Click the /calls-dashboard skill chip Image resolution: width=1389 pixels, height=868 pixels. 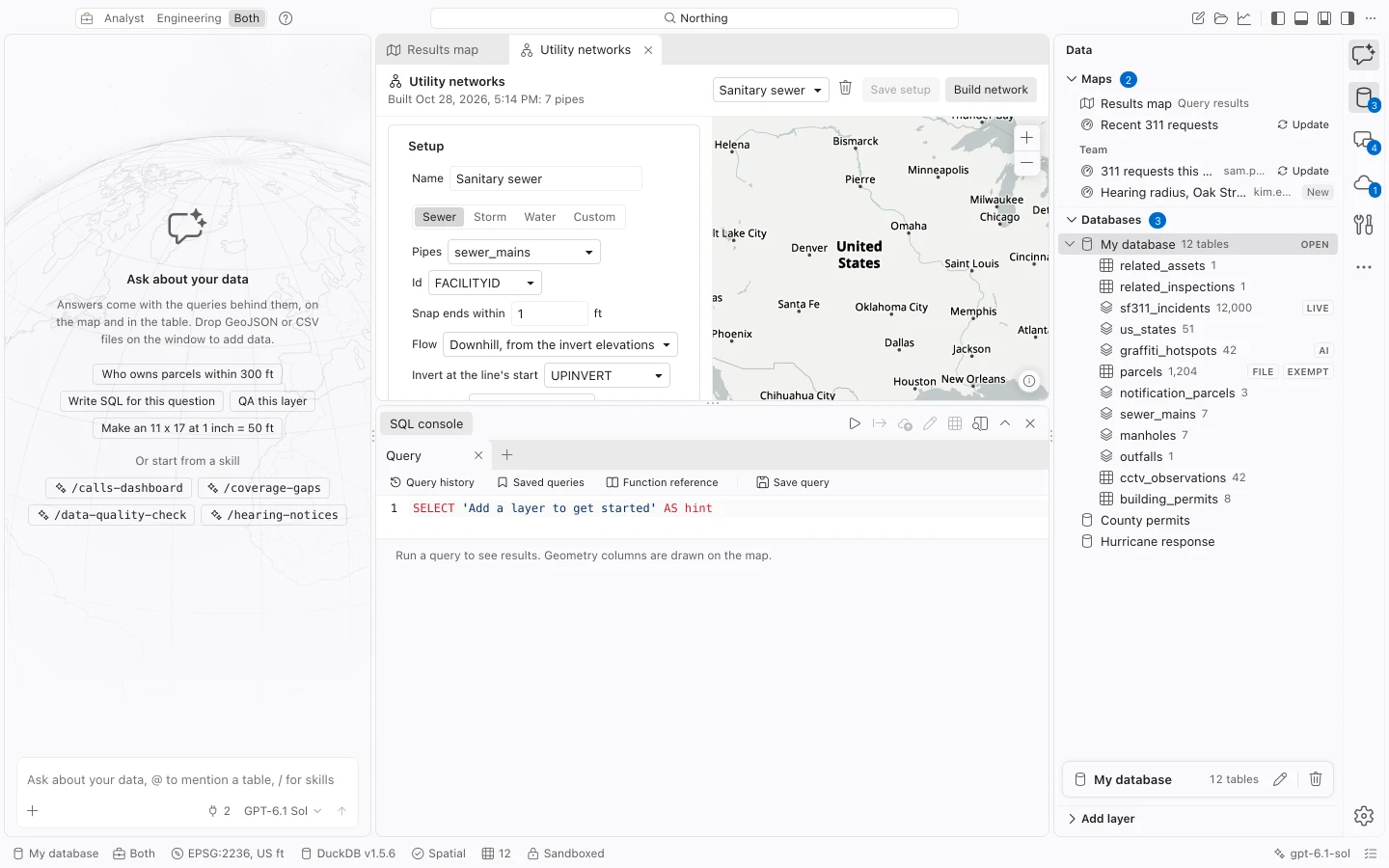tap(120, 488)
